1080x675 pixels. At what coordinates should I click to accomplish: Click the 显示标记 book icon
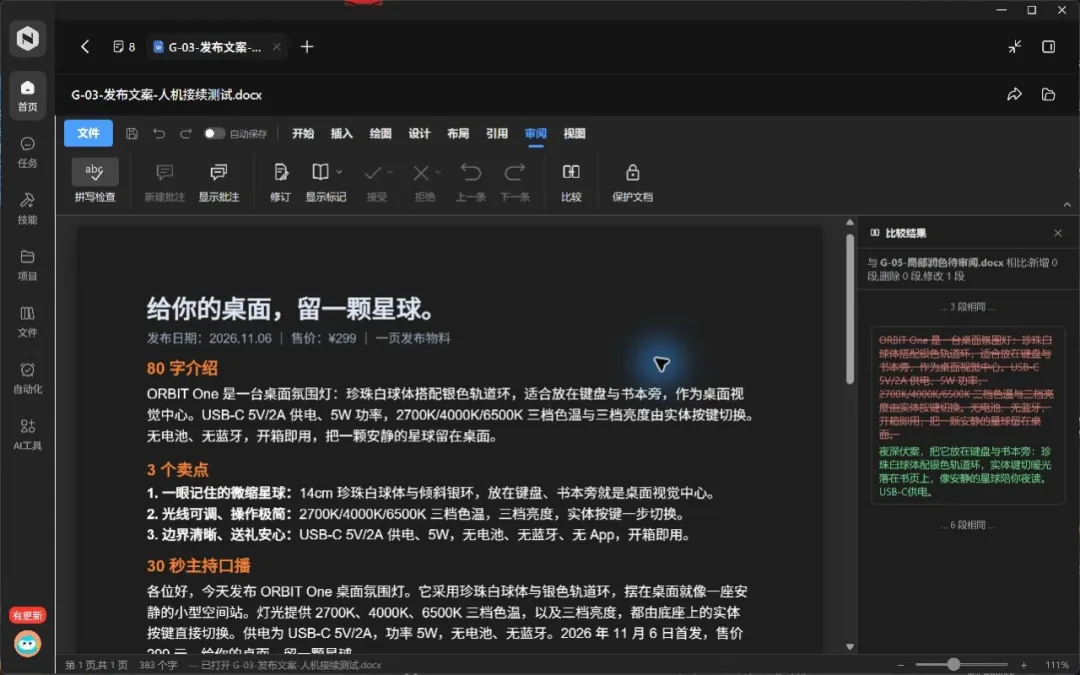pos(320,172)
